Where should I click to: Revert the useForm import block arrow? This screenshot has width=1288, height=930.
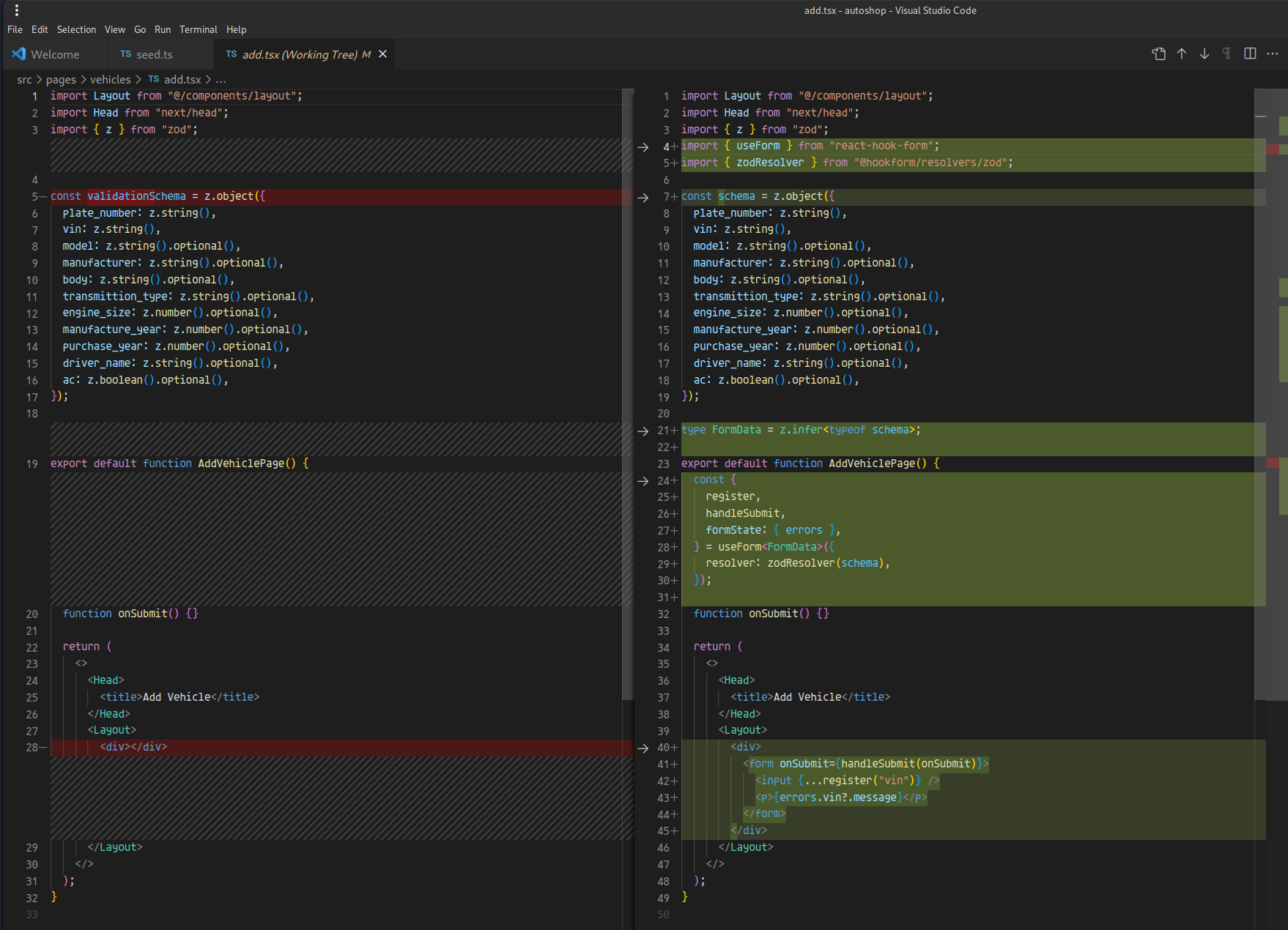[643, 147]
